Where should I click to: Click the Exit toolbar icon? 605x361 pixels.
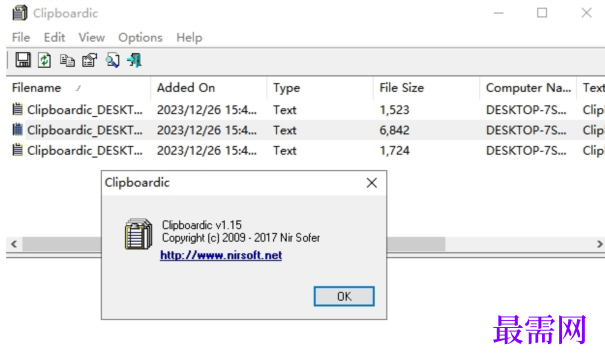click(135, 61)
